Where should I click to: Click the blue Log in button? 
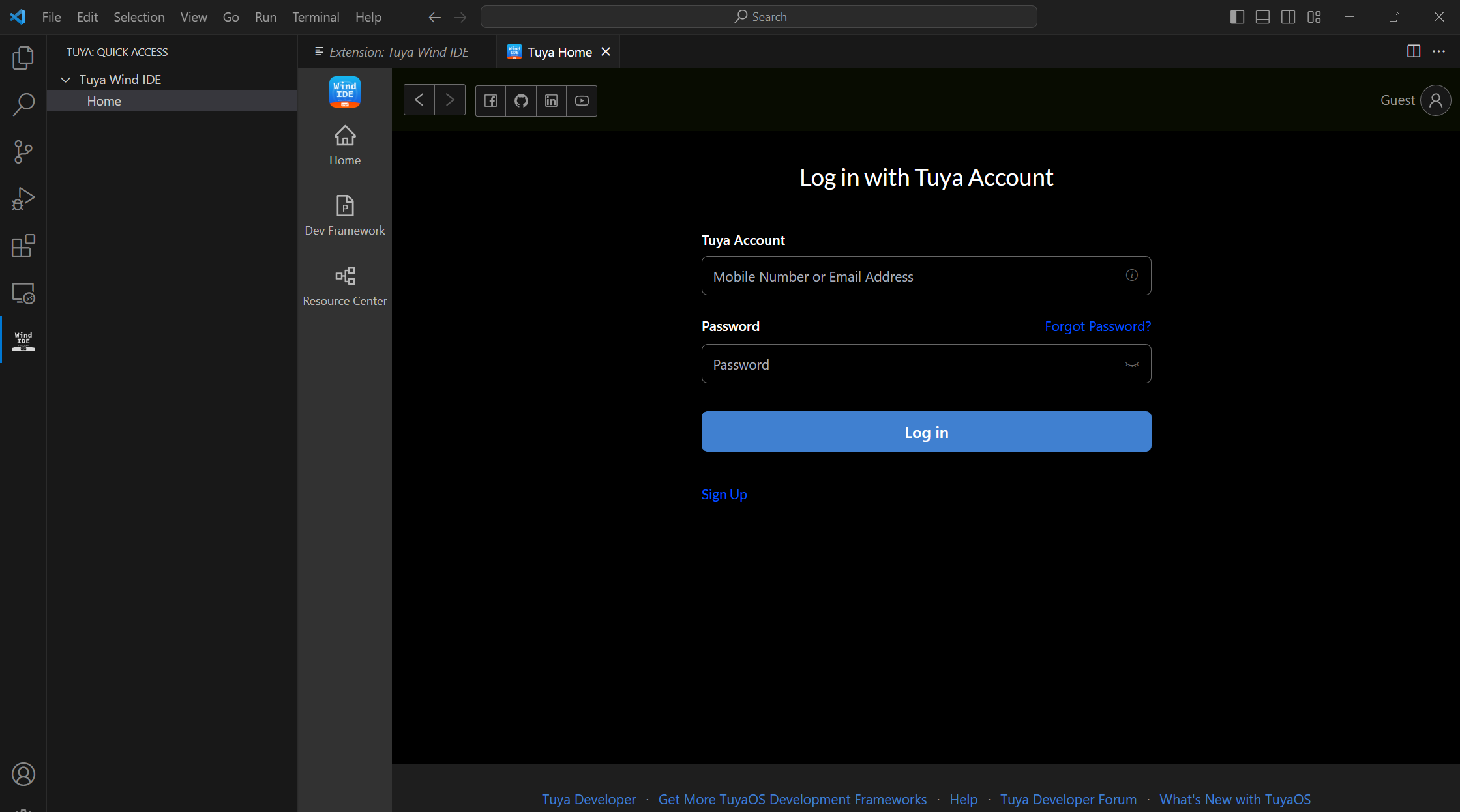[926, 431]
